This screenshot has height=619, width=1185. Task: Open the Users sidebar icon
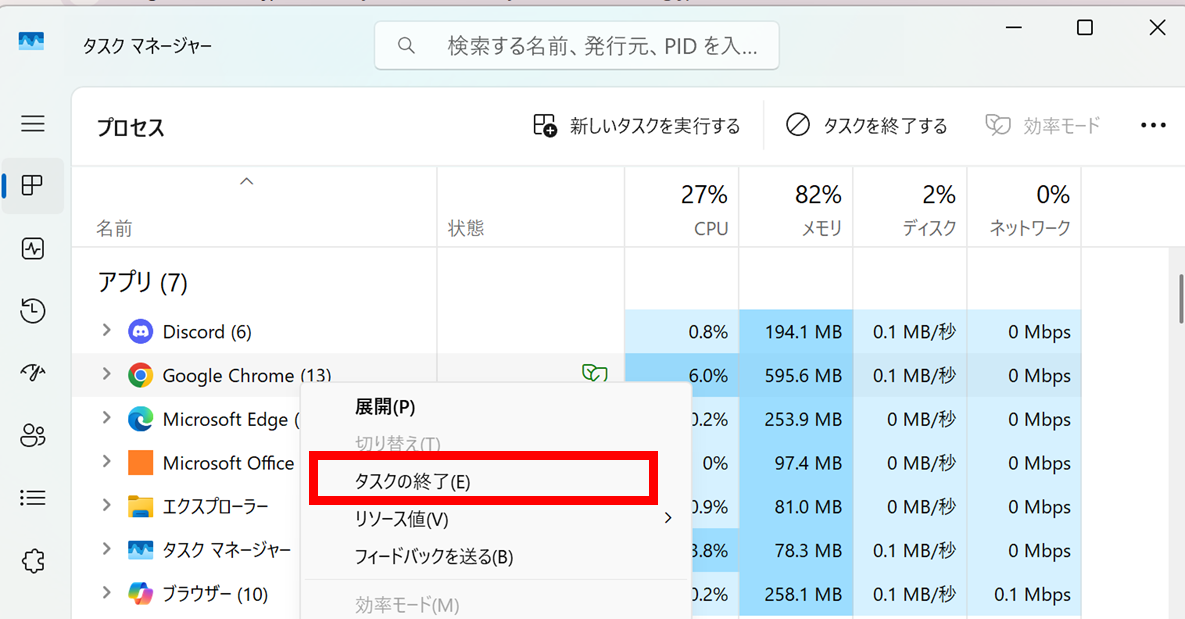coord(32,435)
